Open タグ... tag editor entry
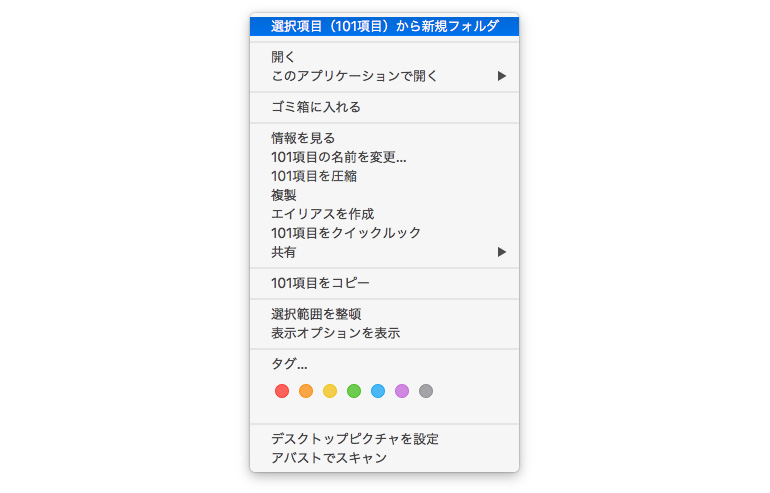The height and width of the screenshot is (493, 770). click(x=289, y=364)
